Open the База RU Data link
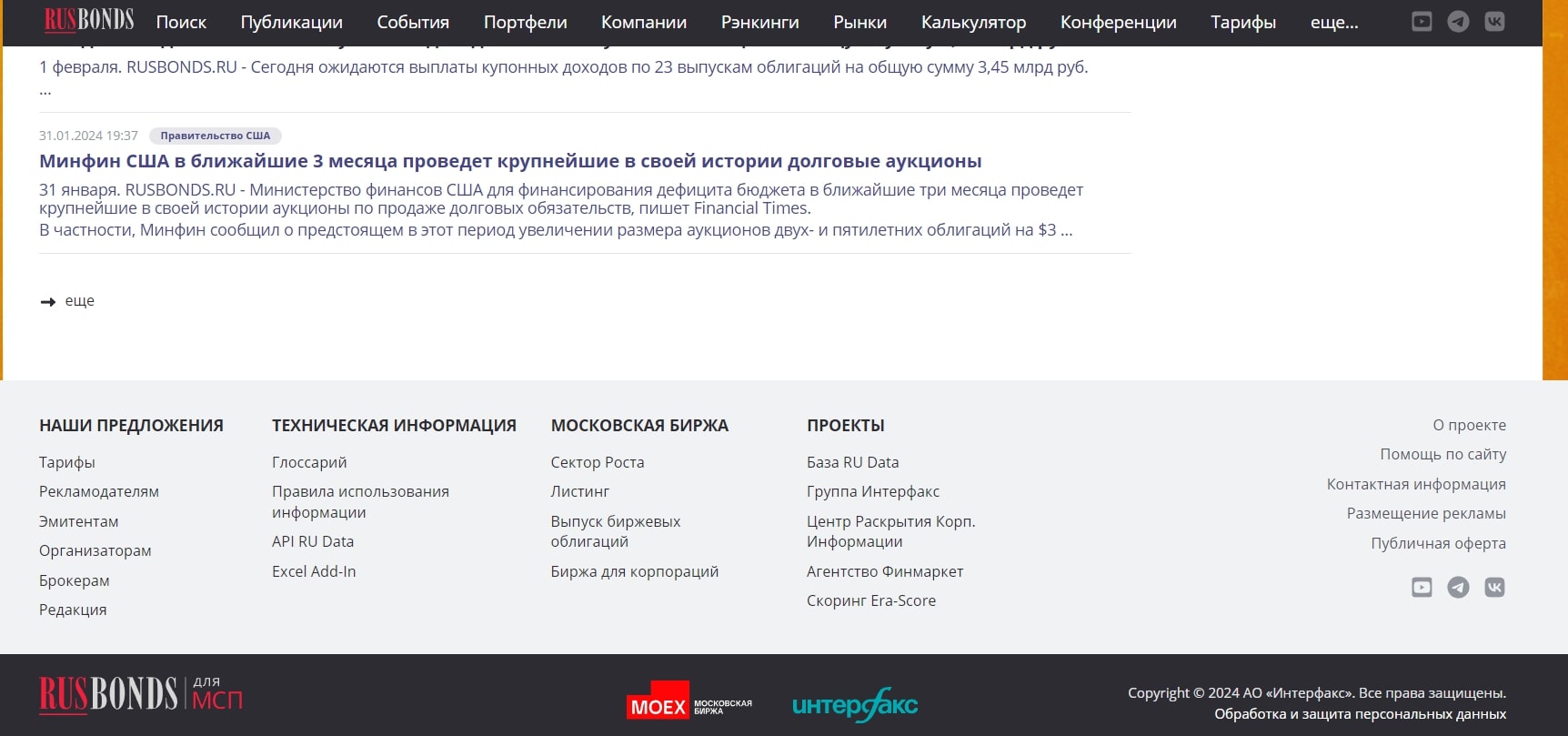The width and height of the screenshot is (1568, 736). (x=852, y=462)
